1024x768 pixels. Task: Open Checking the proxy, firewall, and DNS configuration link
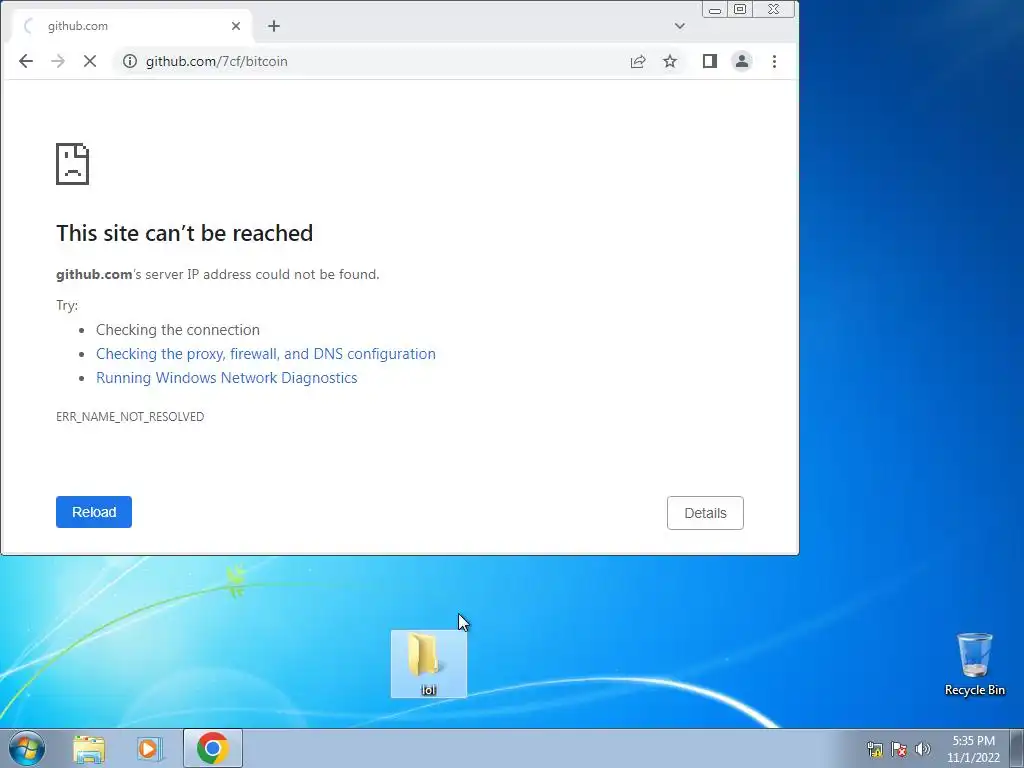coord(266,354)
